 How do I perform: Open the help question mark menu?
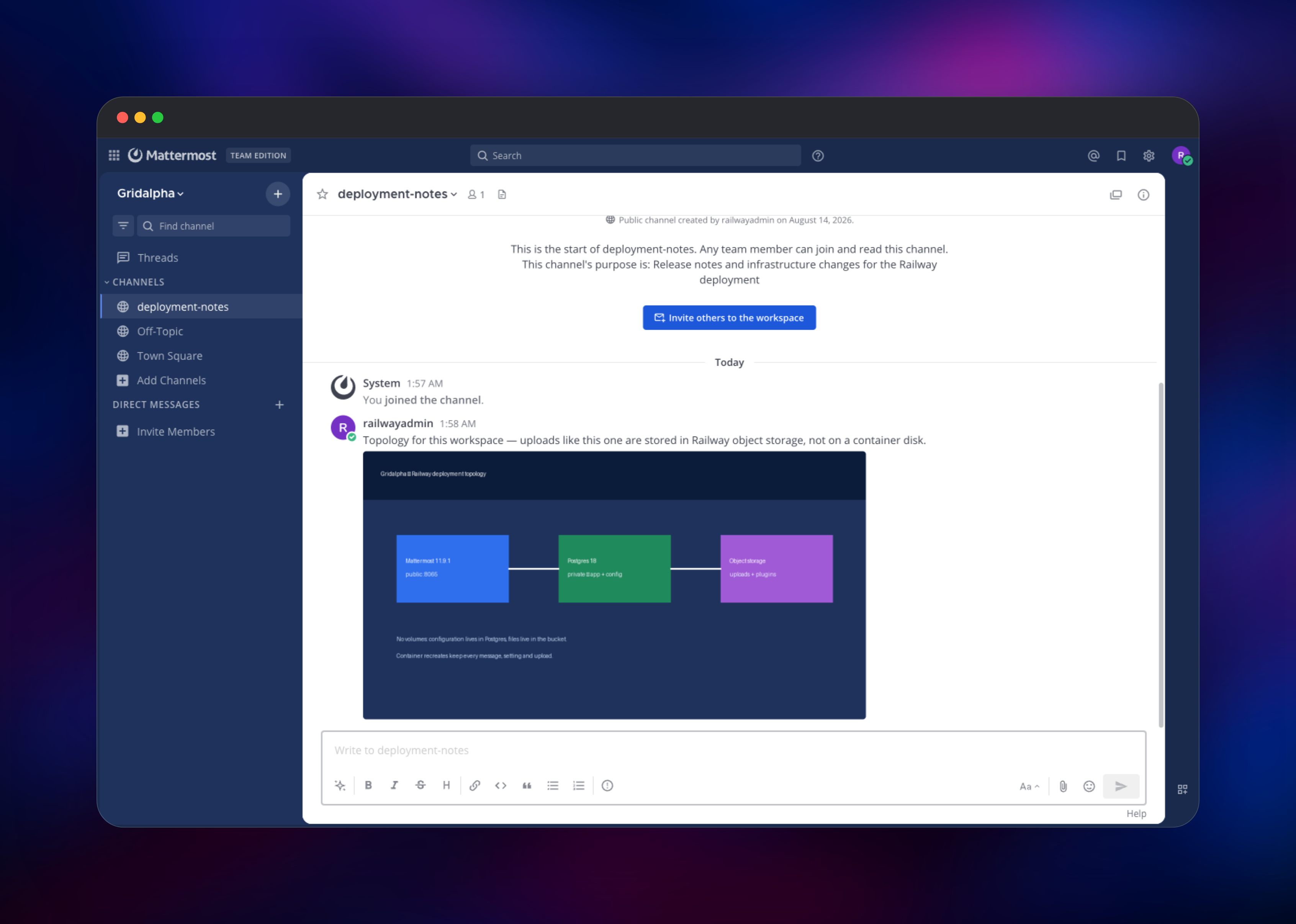818,156
